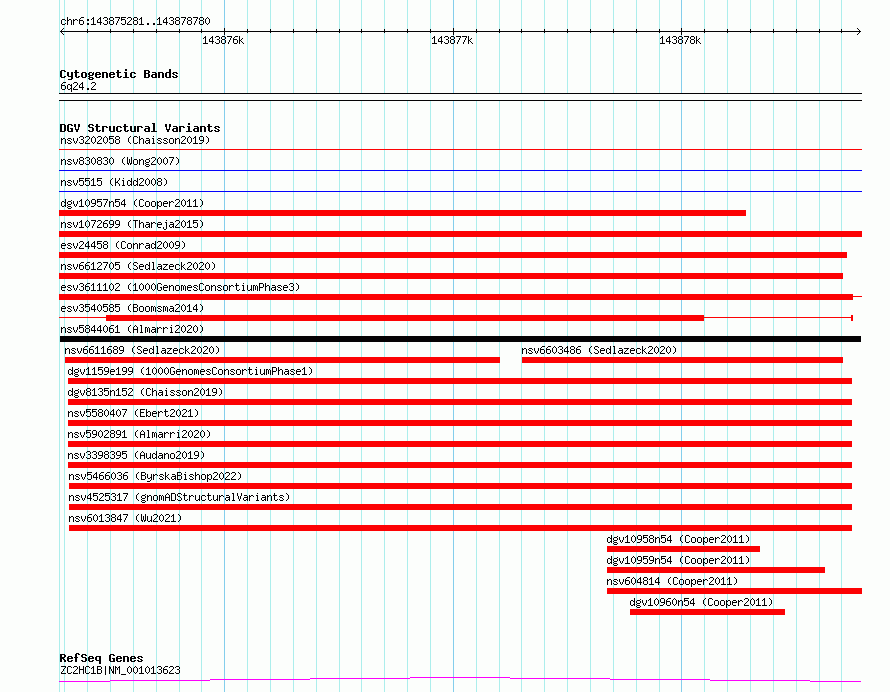Click the nsv5844061 (Almarri2020) label
The height and width of the screenshot is (692, 890).
coord(132,329)
